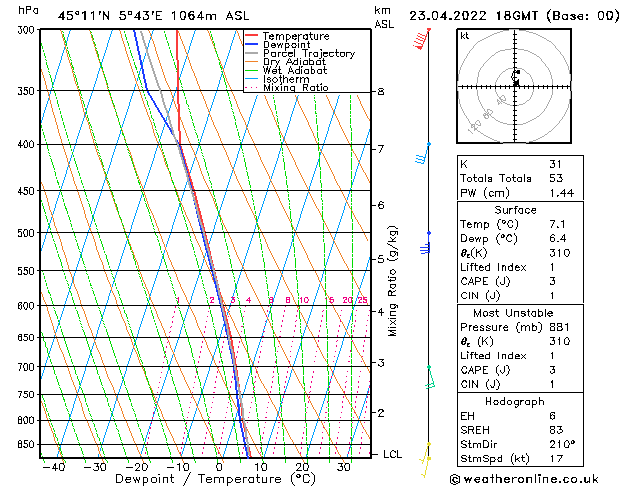This screenshot has width=629, height=486.
Task: Click the dark blue wind barb near 500 hPa
Action: point(425,243)
